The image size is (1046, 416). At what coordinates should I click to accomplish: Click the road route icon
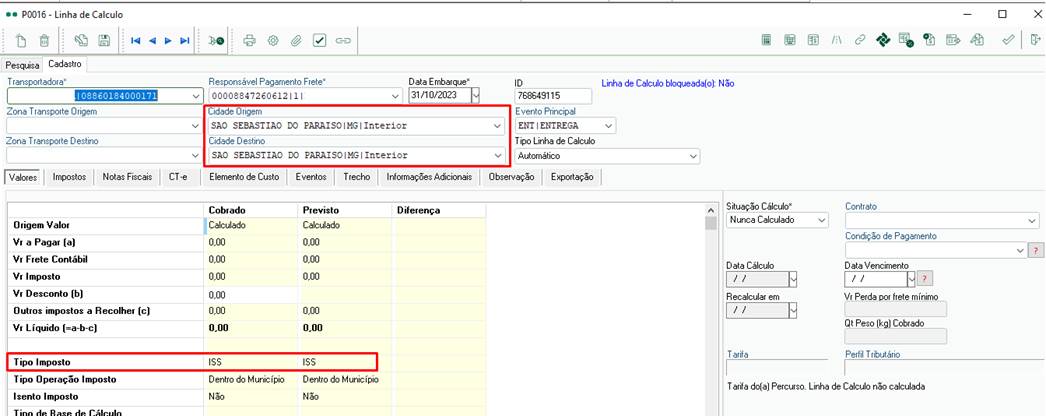tap(837, 41)
